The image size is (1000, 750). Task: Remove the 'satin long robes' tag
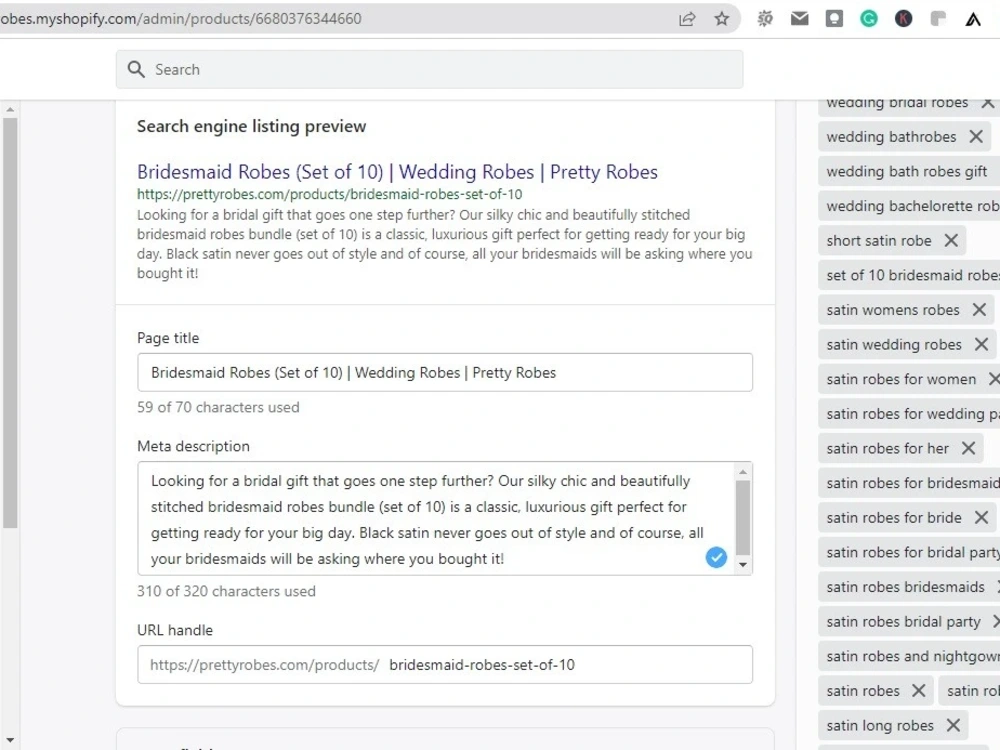[x=953, y=725]
